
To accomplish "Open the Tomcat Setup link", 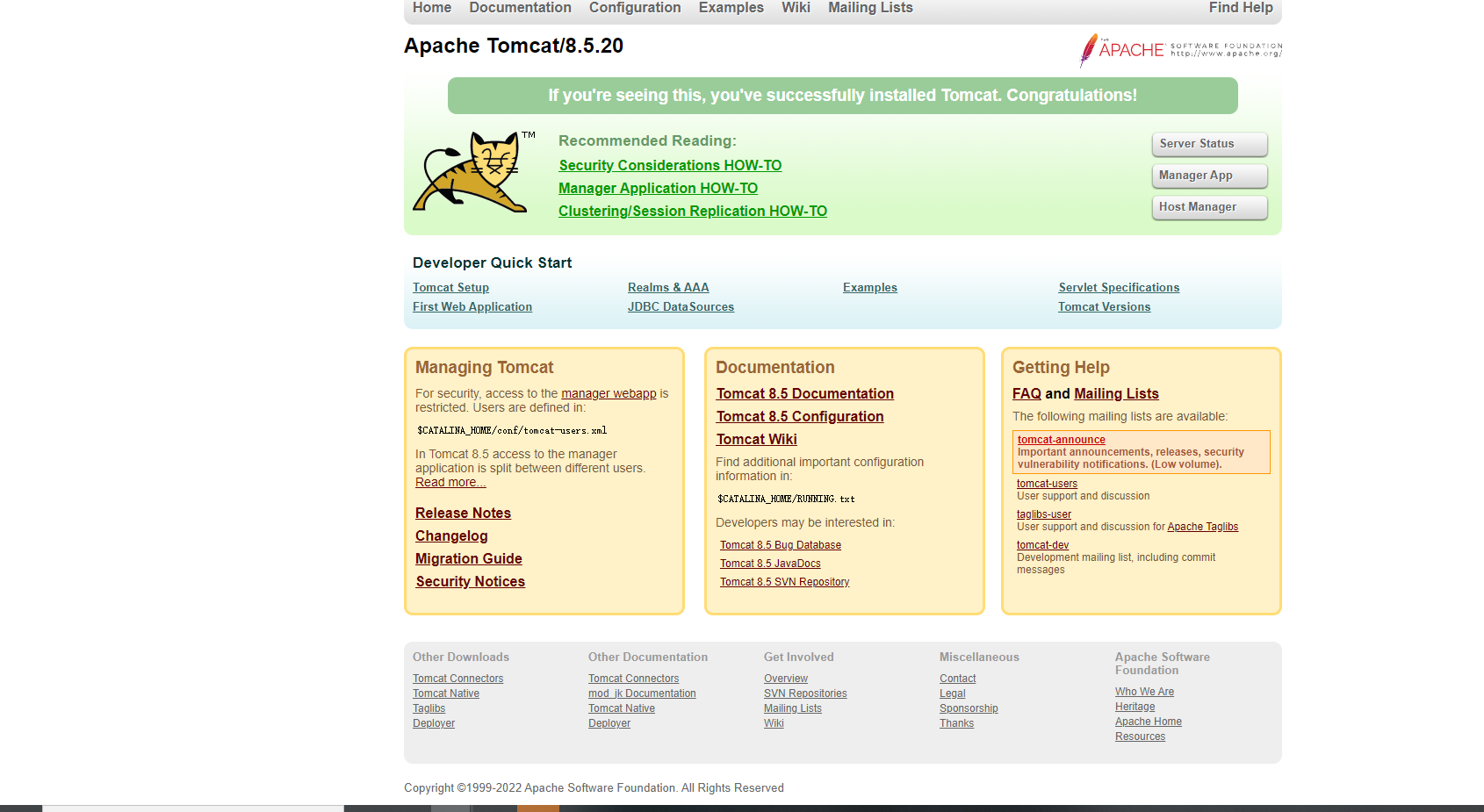I will coord(450,288).
